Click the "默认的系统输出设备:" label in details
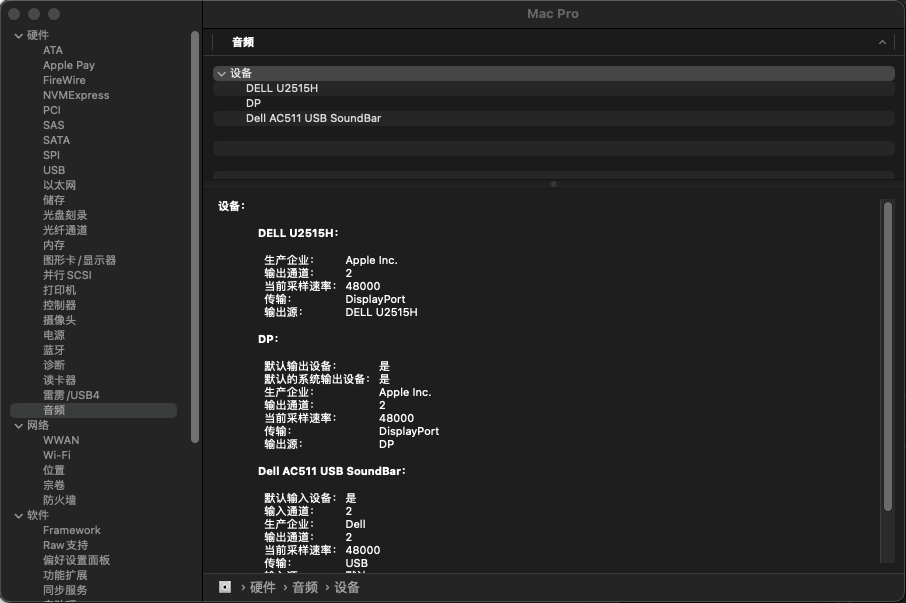906x603 pixels. click(x=317, y=379)
